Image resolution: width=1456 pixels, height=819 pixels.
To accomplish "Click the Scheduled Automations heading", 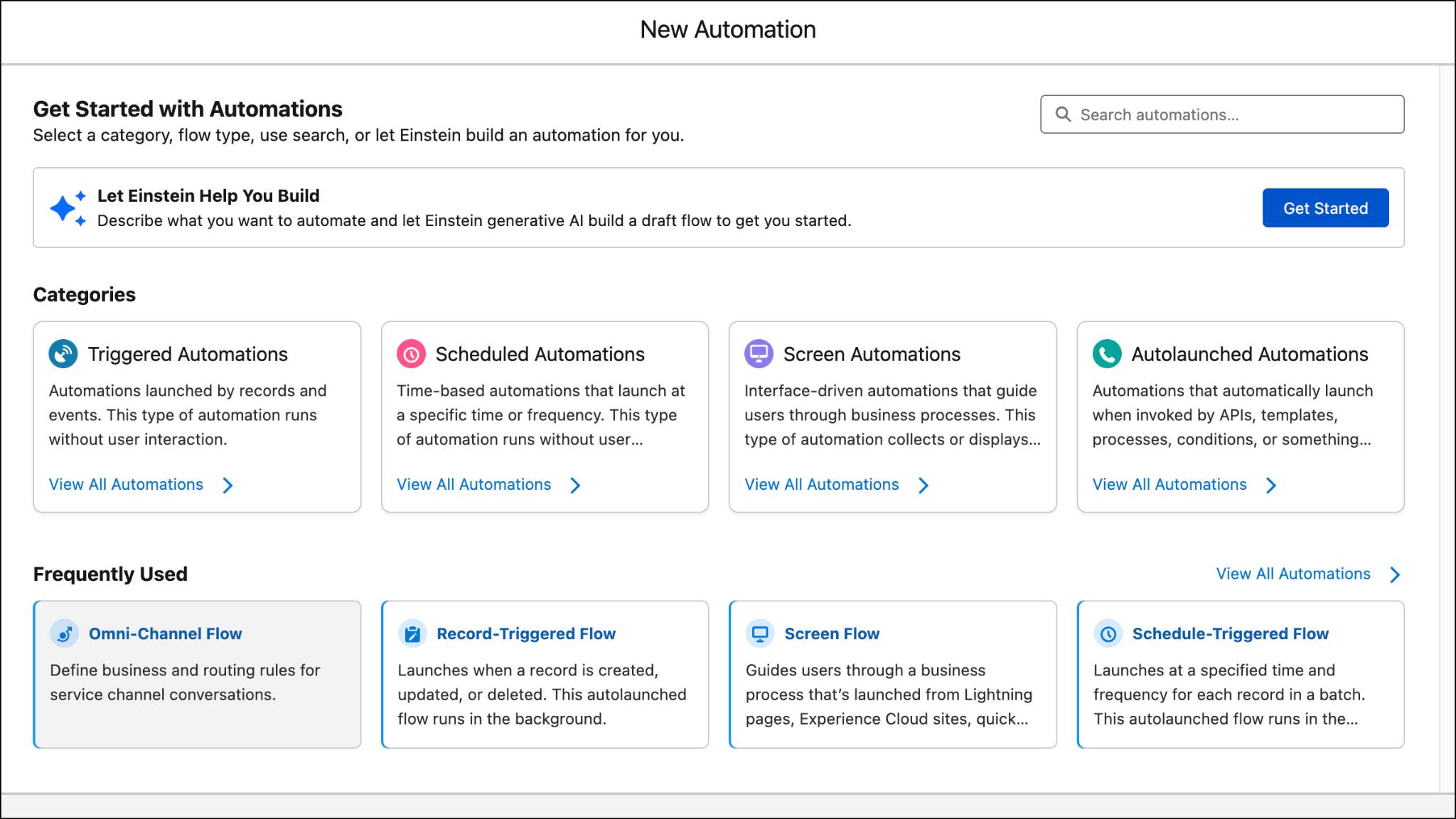I will tap(540, 354).
